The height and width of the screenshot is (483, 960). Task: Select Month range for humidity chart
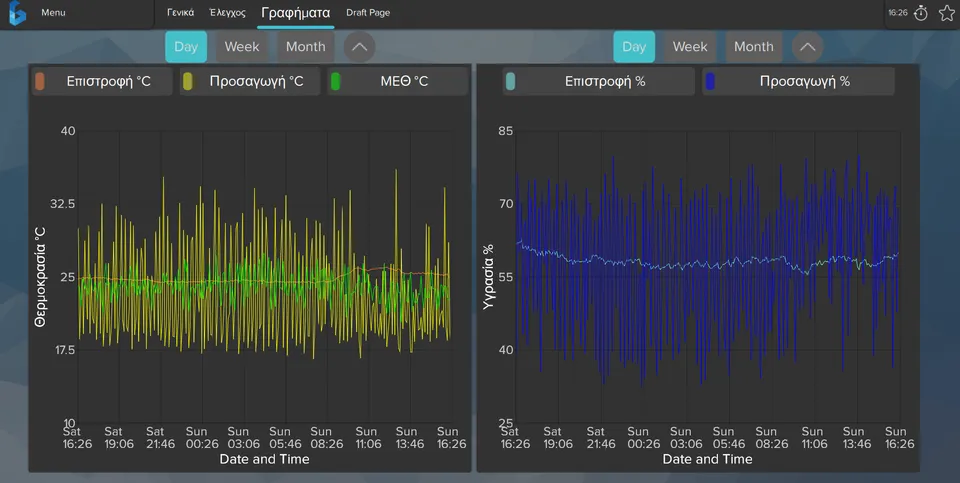754,47
